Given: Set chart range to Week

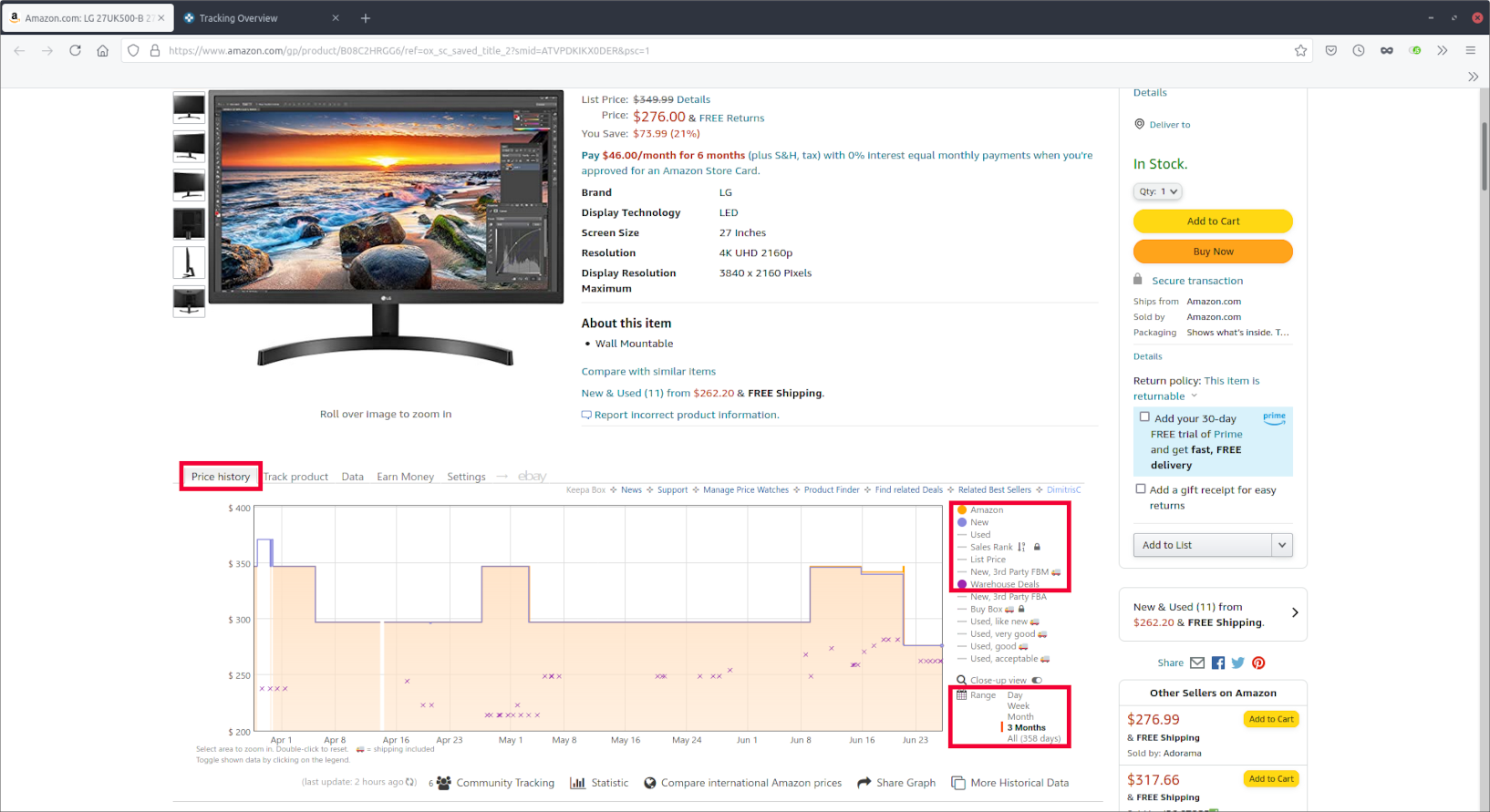Looking at the screenshot, I should pyautogui.click(x=1019, y=706).
